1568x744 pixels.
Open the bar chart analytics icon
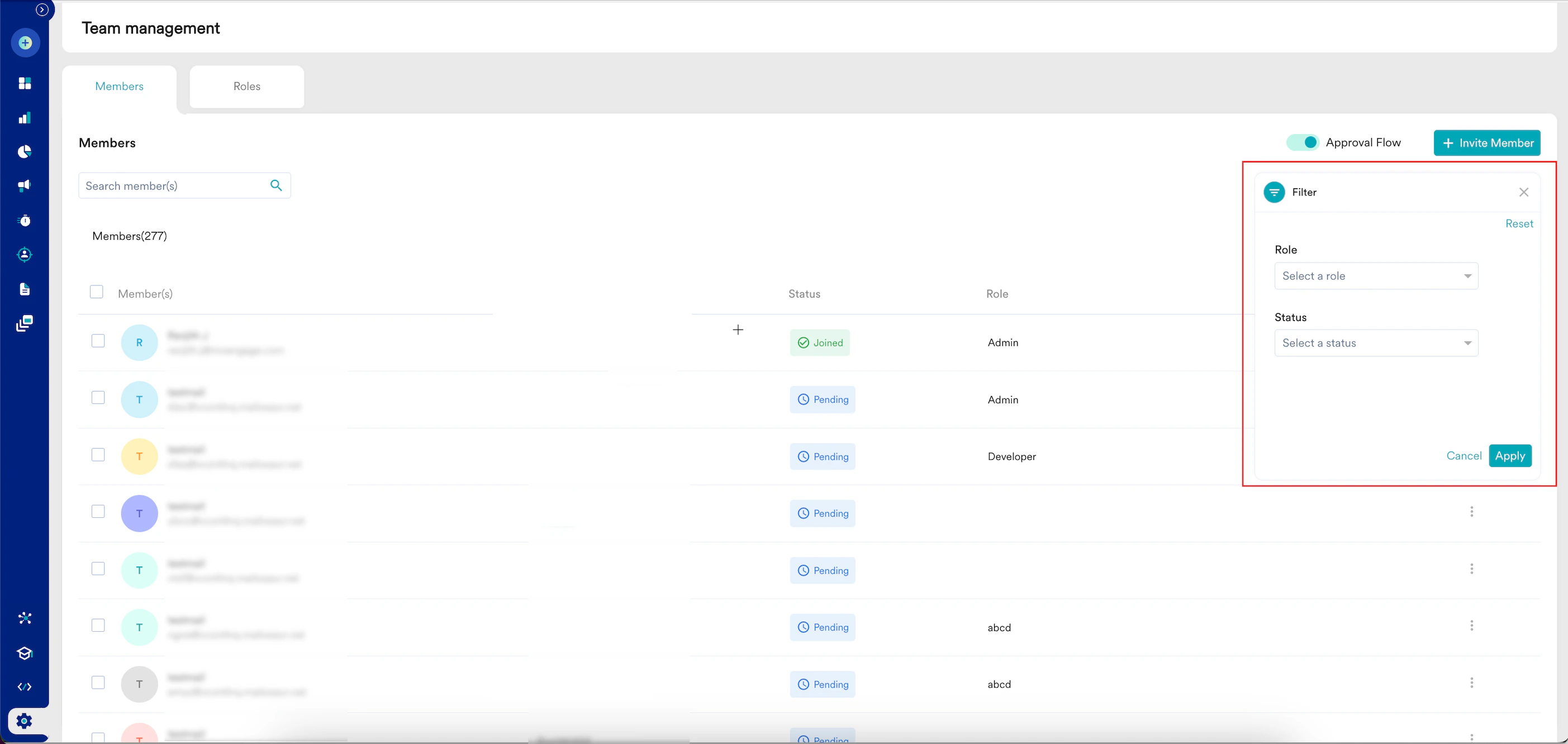[x=25, y=118]
